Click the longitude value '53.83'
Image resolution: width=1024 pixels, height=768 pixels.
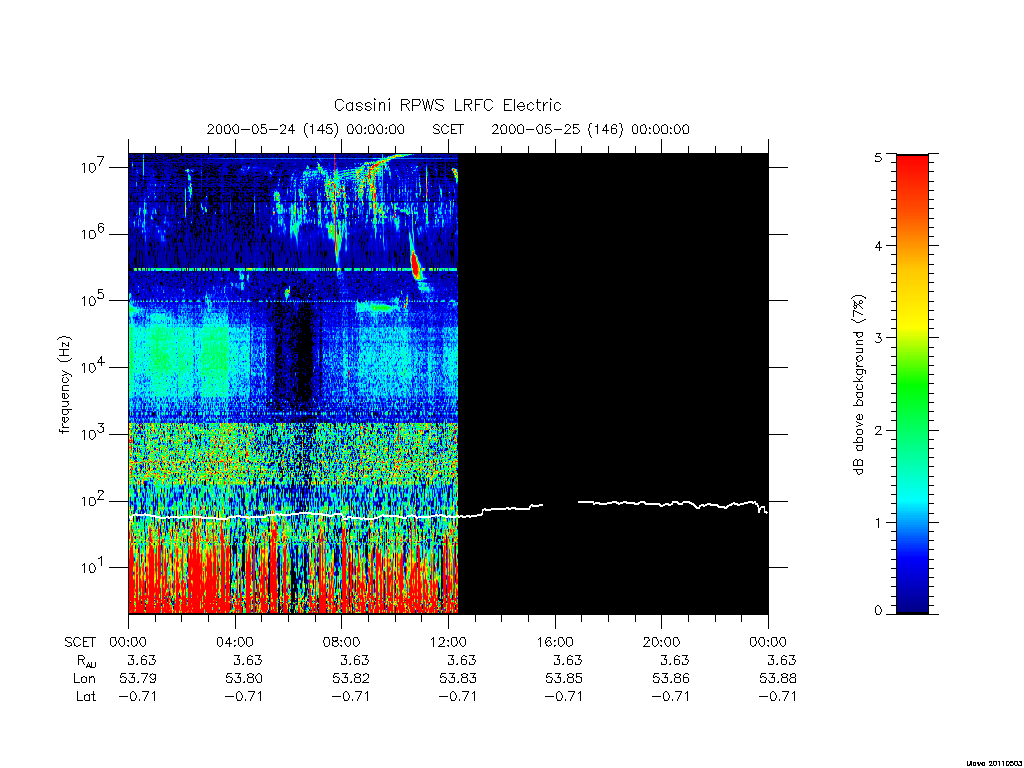coord(457,679)
